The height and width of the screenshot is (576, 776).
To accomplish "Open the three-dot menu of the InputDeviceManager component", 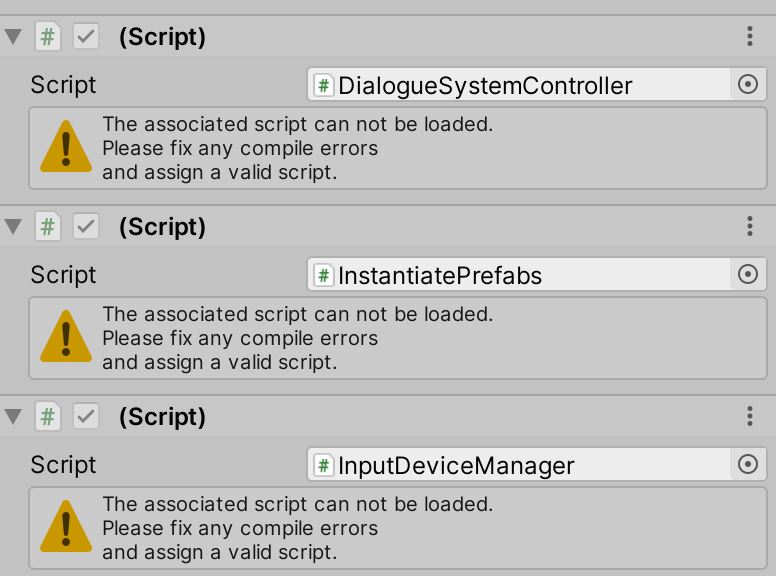I will 750,416.
